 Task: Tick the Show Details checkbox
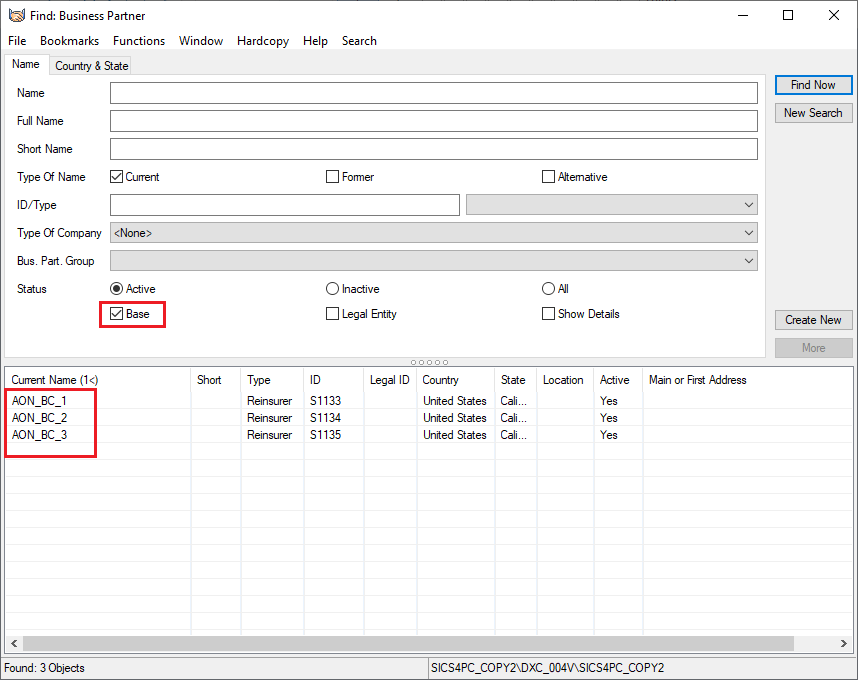[548, 314]
